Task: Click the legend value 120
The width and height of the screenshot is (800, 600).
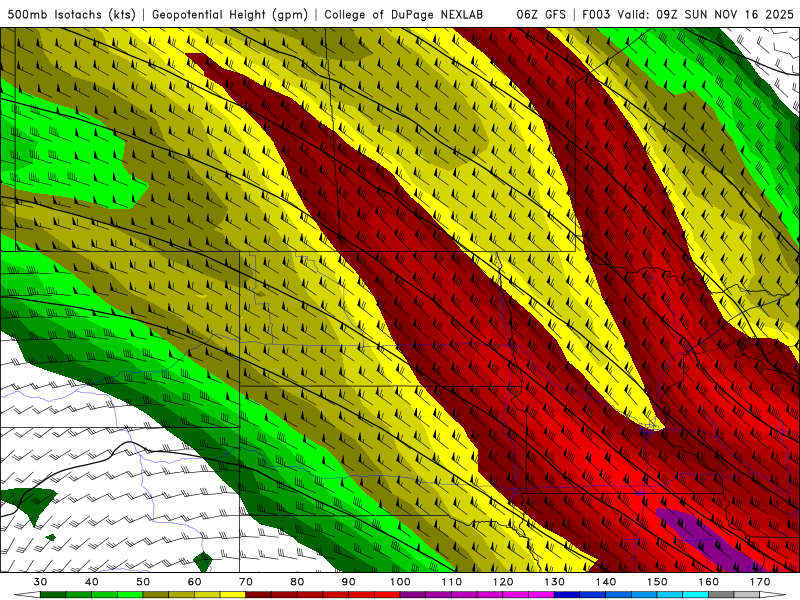Action: pos(503,582)
